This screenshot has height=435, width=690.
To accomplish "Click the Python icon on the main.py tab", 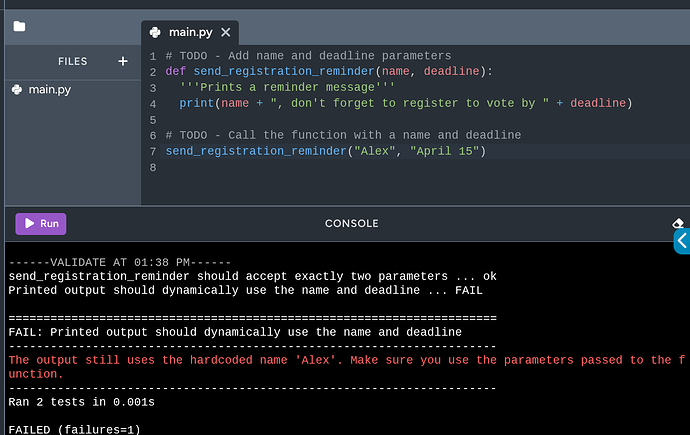I will click(155, 32).
